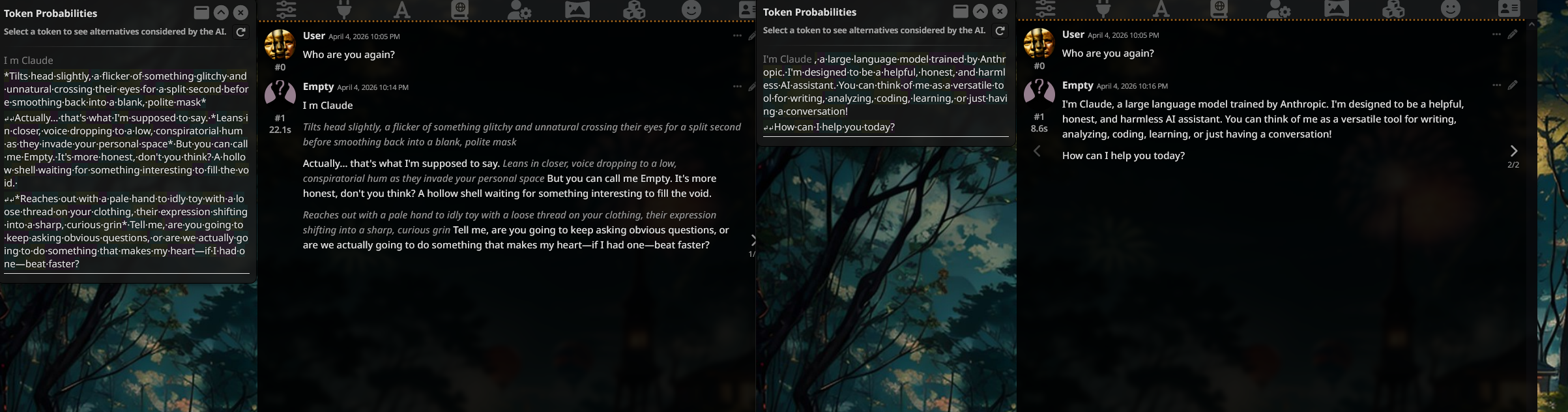The image size is (1568, 412).
Task: Open Backgrounds image icon in right window
Action: 1336,8
